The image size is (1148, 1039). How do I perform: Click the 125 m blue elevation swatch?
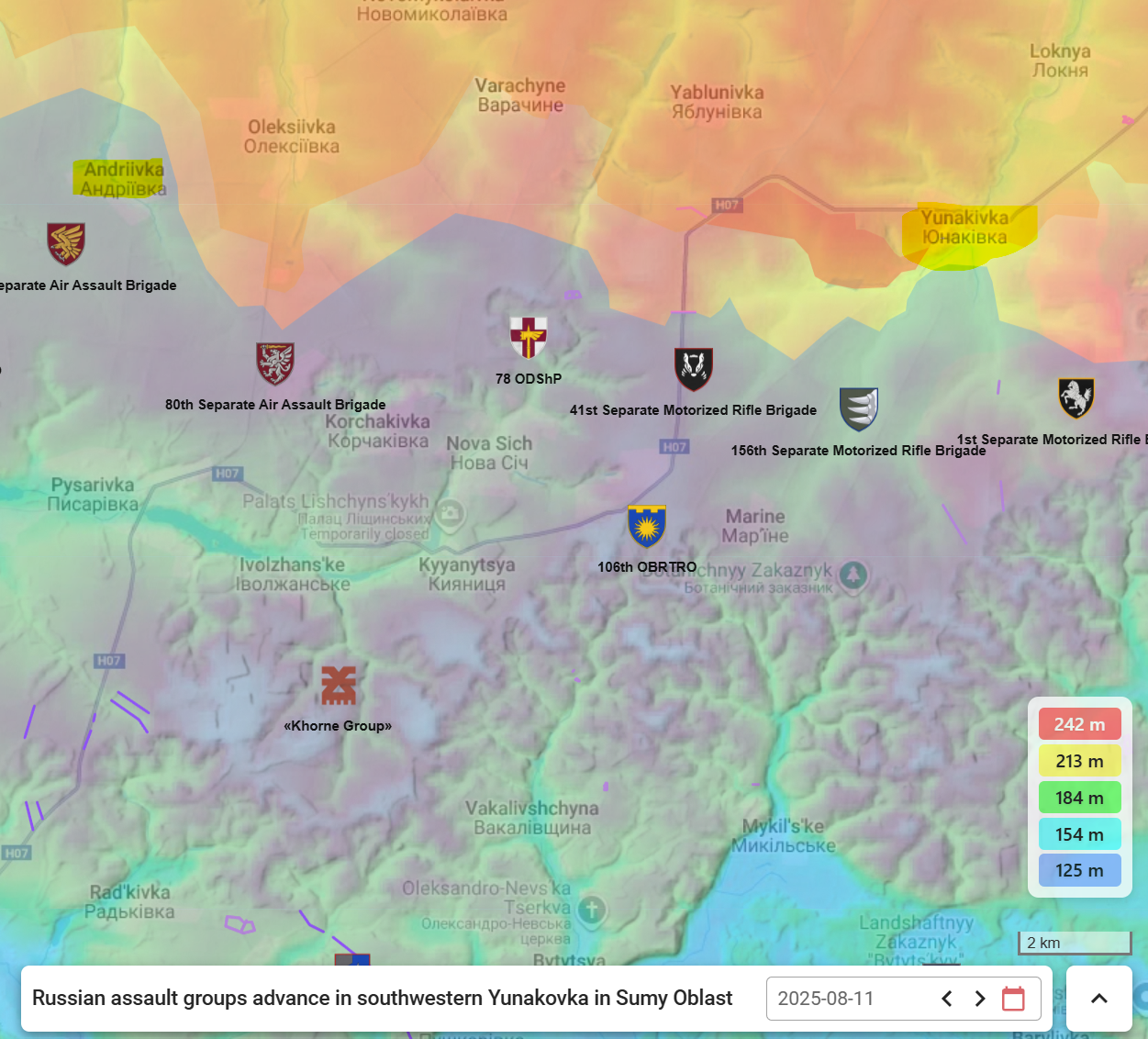pyautogui.click(x=1080, y=870)
